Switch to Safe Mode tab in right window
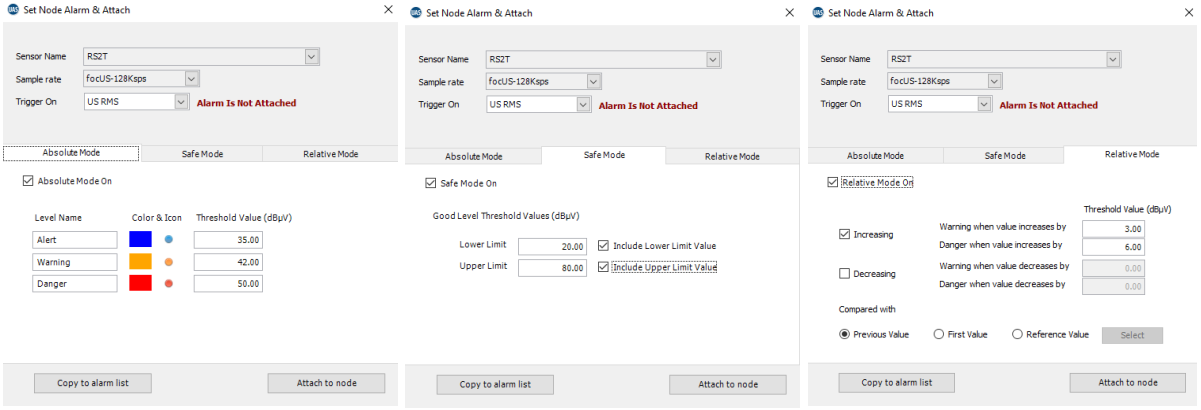1201x410 pixels. click(1005, 156)
